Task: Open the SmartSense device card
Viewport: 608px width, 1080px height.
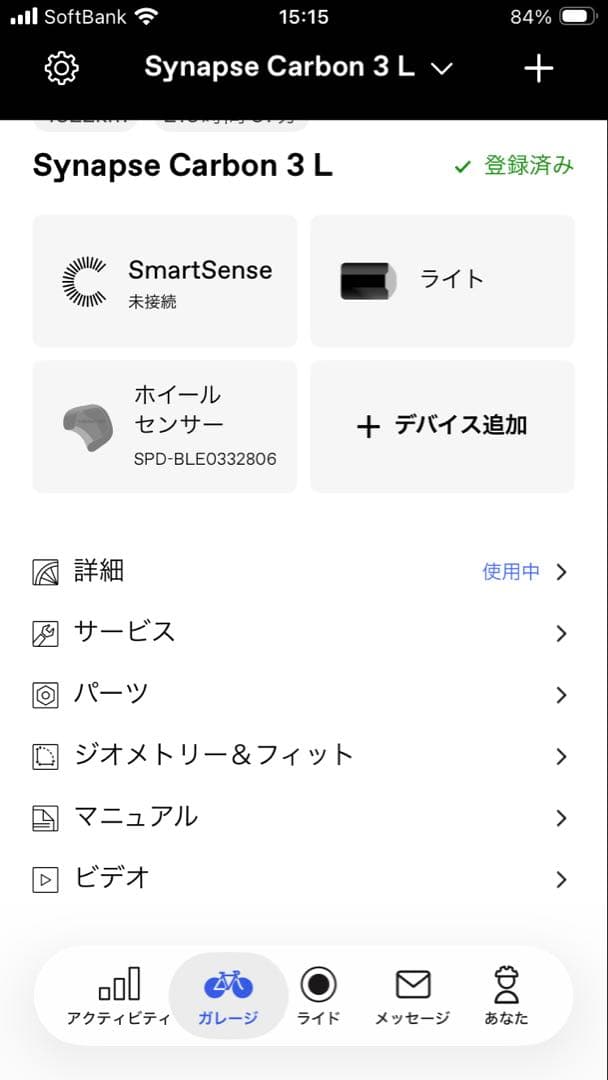Action: (x=165, y=281)
